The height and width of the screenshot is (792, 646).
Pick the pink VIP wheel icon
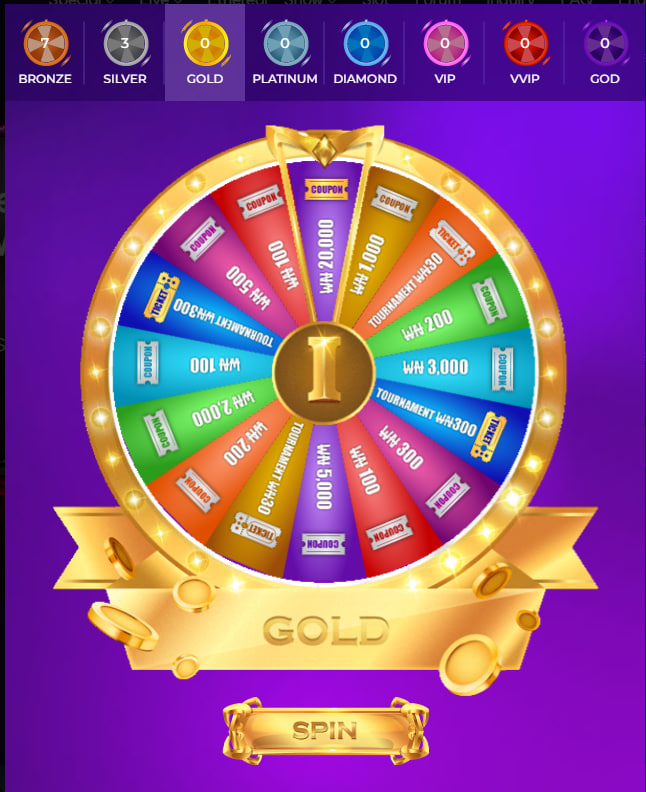(445, 43)
